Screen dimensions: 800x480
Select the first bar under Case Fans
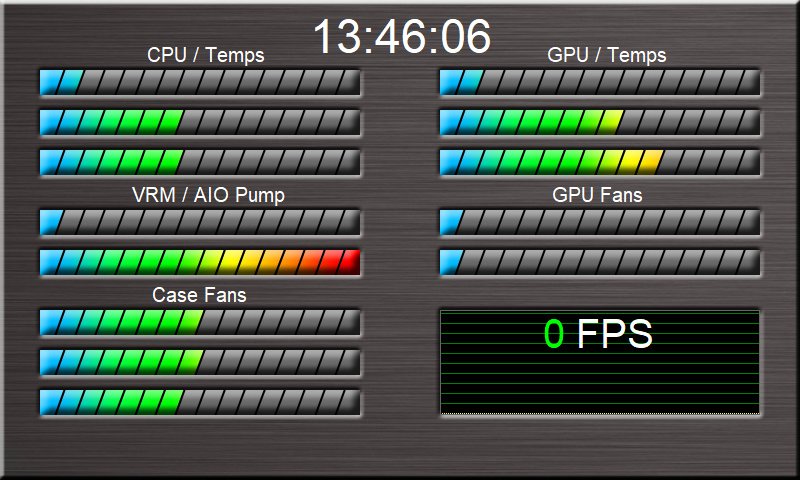coord(199,322)
